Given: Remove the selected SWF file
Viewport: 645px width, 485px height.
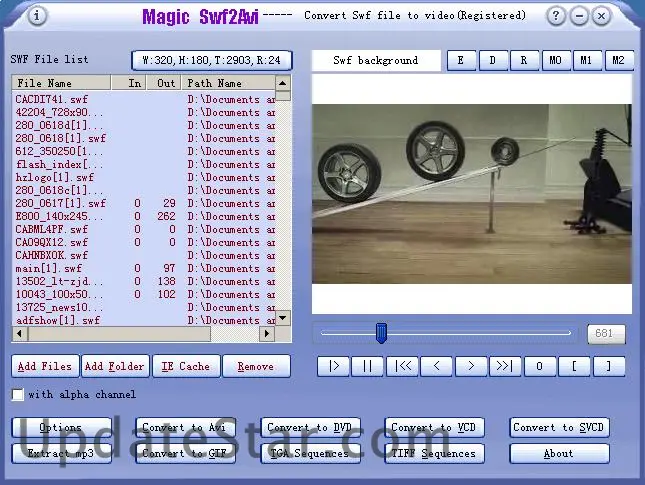Looking at the screenshot, I should pos(256,366).
